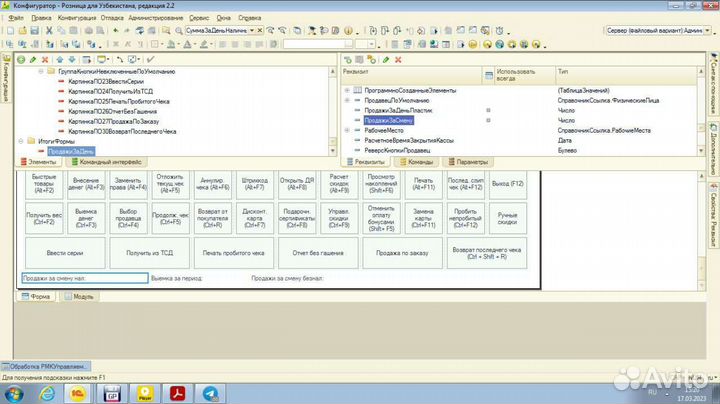Open Internet Explorer from the taskbar

point(46,394)
